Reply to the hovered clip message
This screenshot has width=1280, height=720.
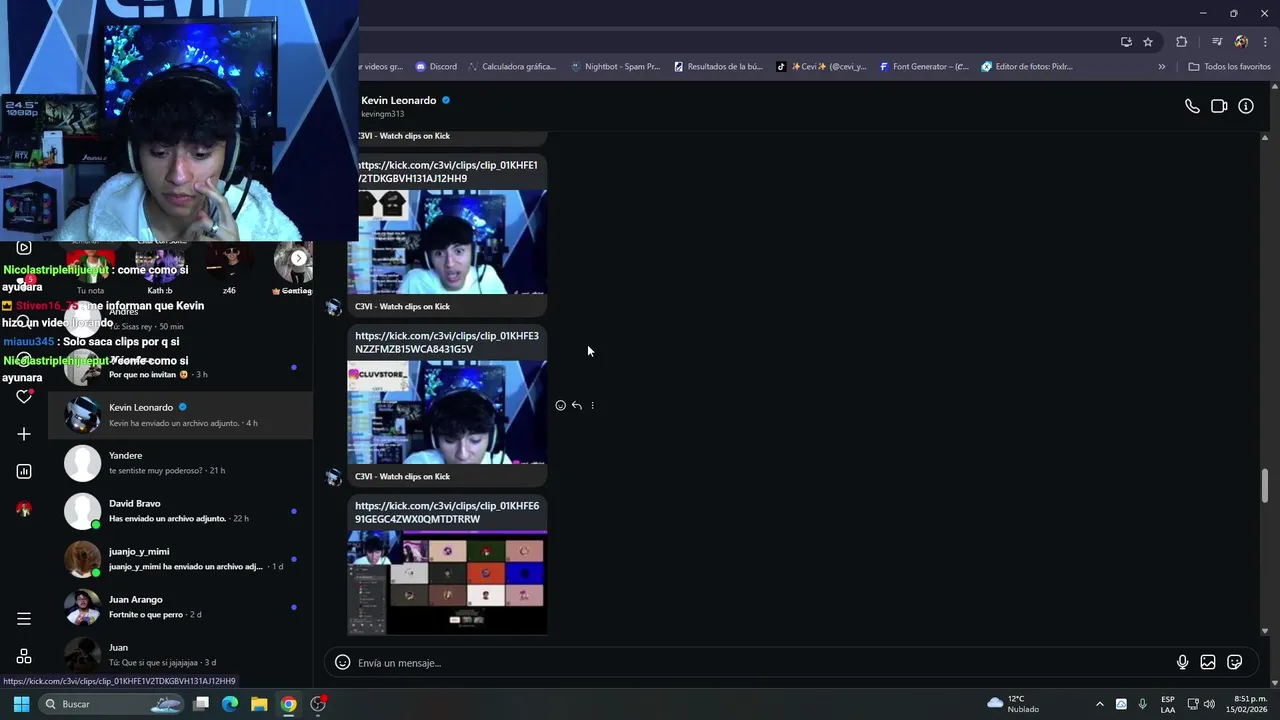point(576,405)
